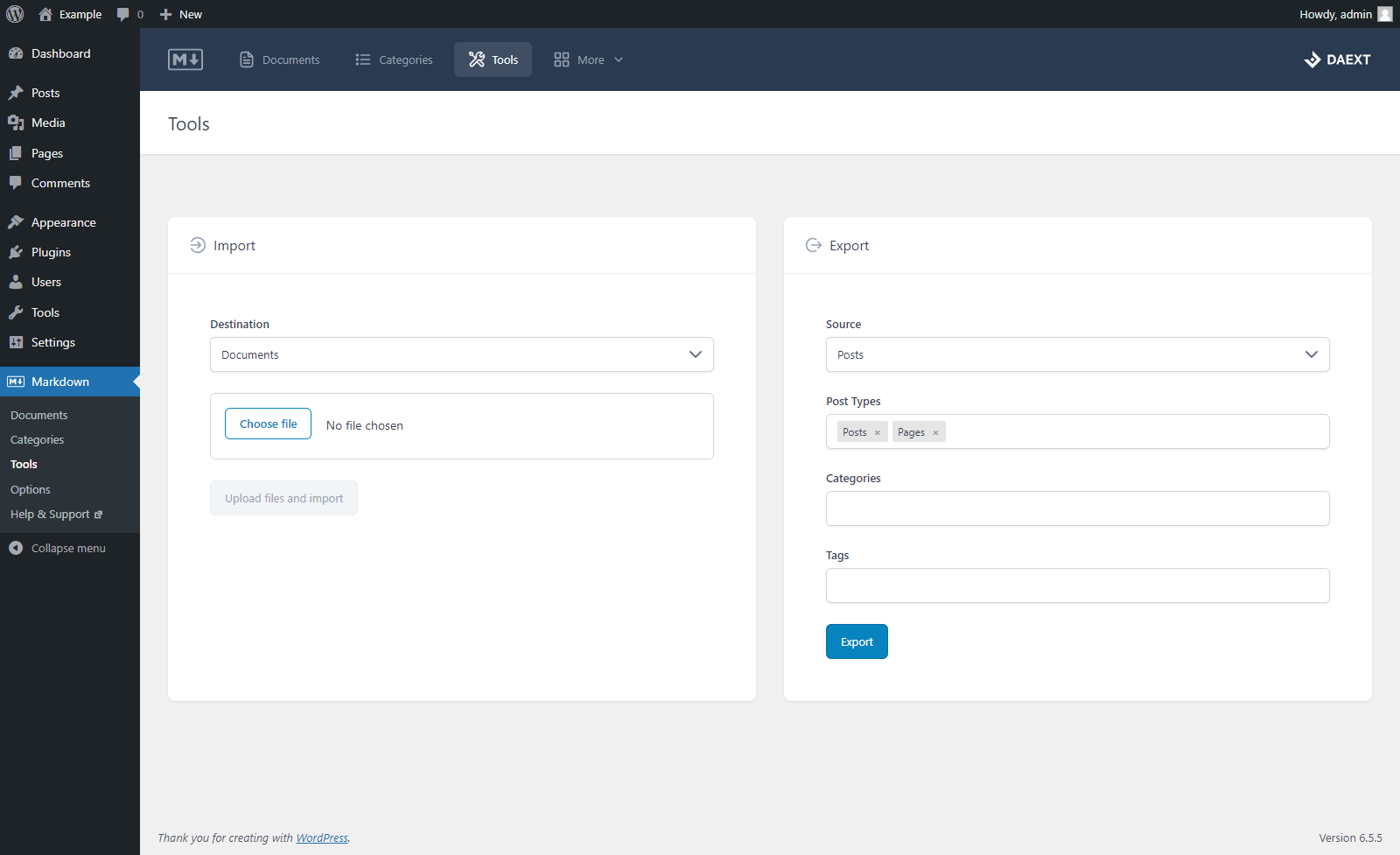Screen dimensions: 1400x855
Task: Open Categories submenu under Markdown
Action: click(x=37, y=439)
